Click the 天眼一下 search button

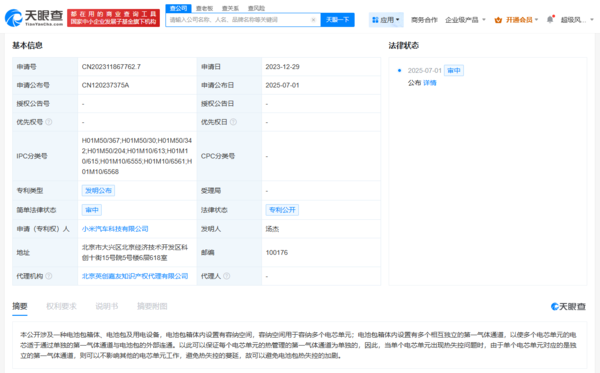click(338, 20)
